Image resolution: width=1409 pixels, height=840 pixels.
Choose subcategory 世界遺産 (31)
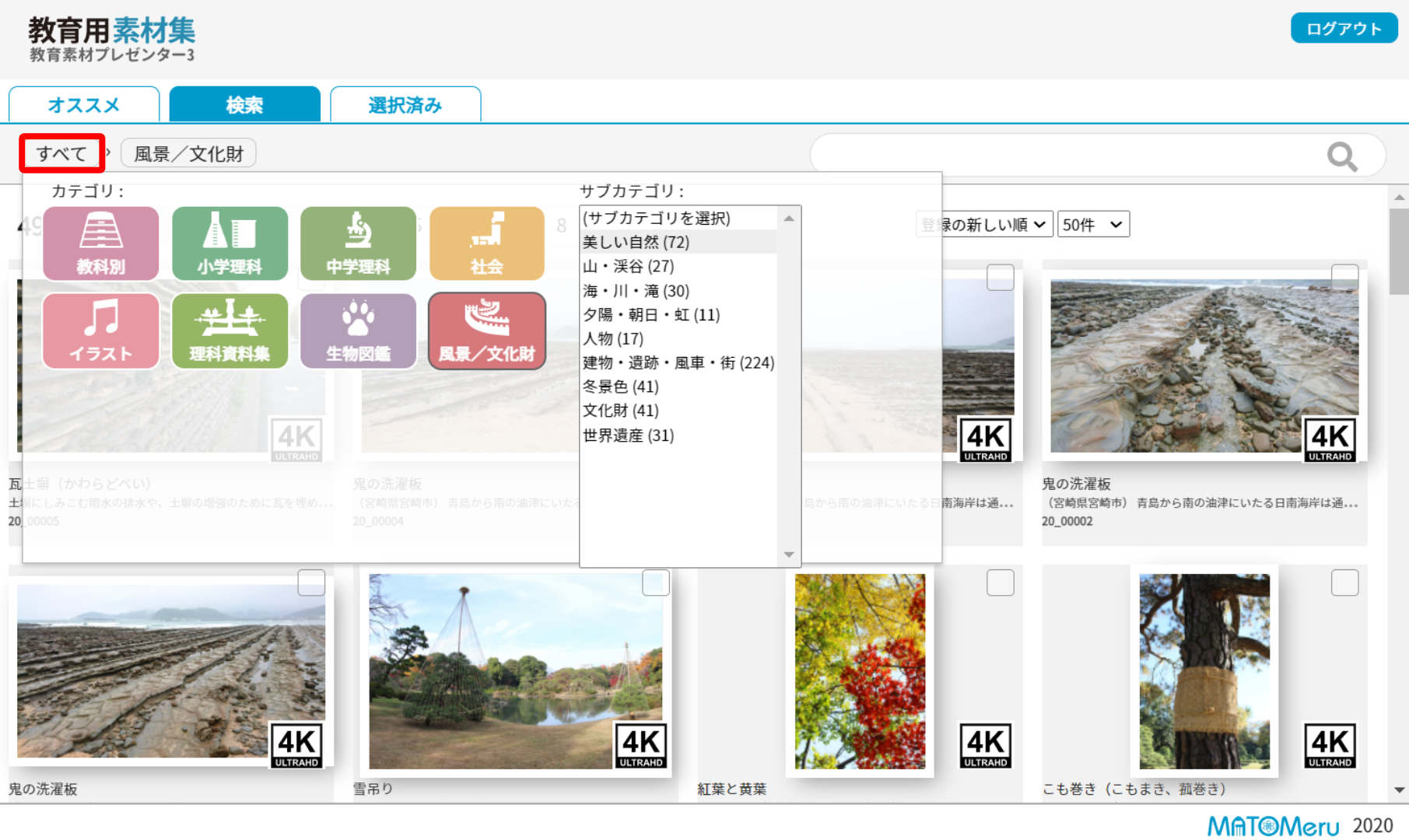(678, 435)
